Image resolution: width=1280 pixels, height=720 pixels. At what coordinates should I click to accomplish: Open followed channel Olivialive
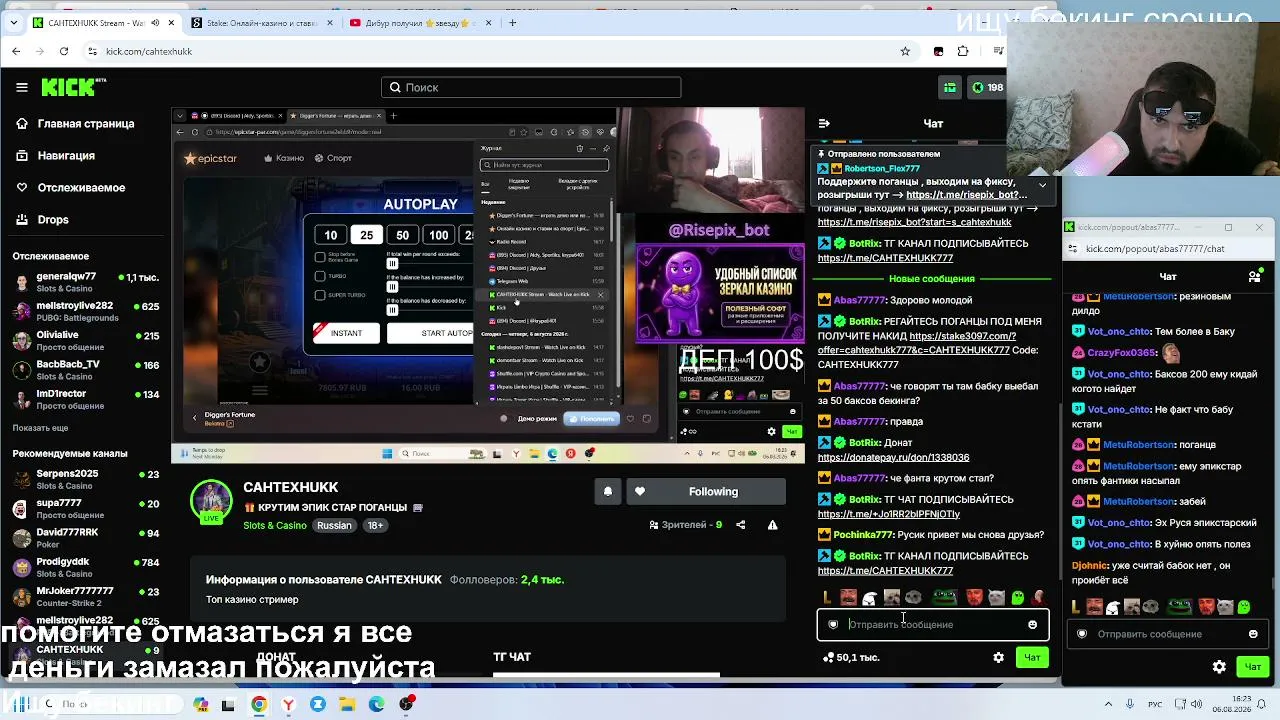coord(85,340)
